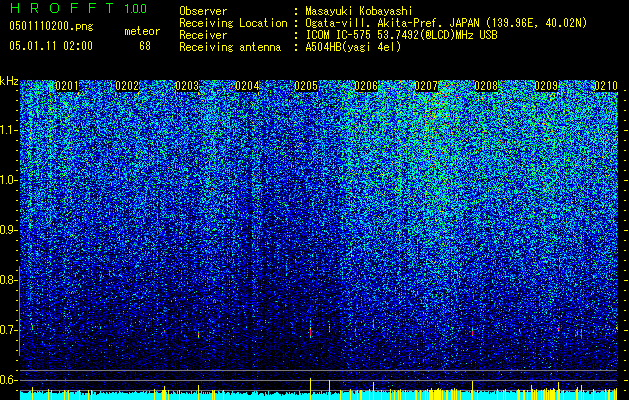This screenshot has height=400, width=629.
Task: Click the meteor count value 68
Action: coord(145,46)
